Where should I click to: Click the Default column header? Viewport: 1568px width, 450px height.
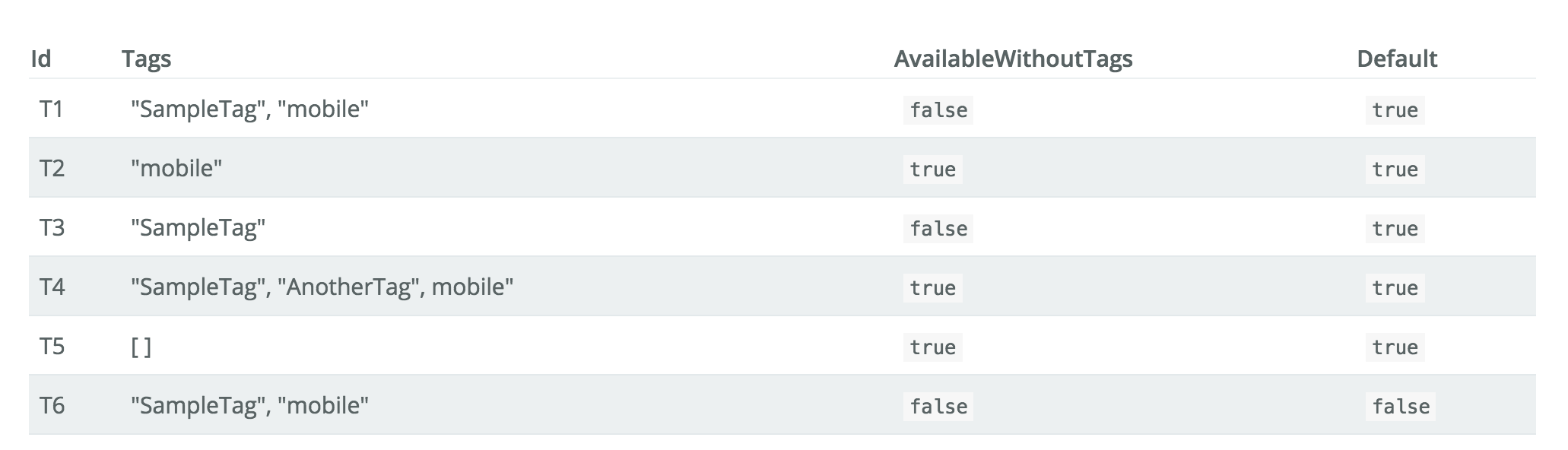tap(1397, 59)
